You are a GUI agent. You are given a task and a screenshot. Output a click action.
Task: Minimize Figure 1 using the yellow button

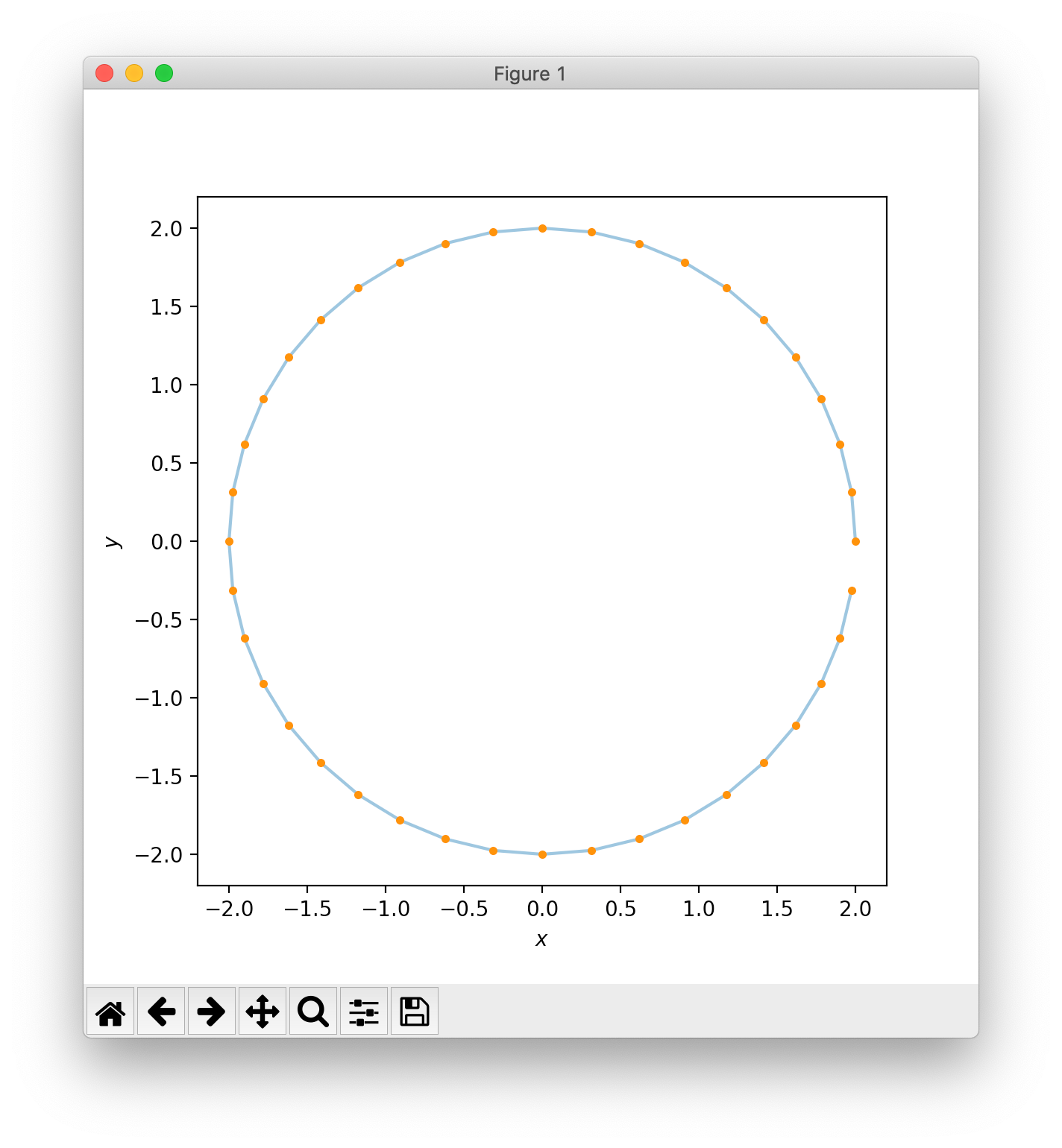pyautogui.click(x=134, y=73)
